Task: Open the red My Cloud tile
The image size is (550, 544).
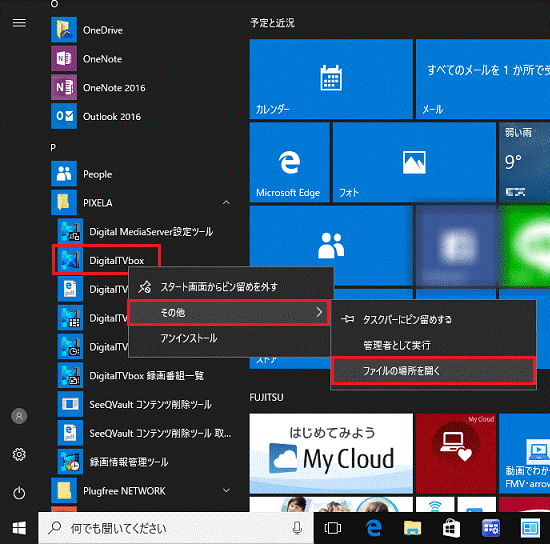Action: point(456,453)
